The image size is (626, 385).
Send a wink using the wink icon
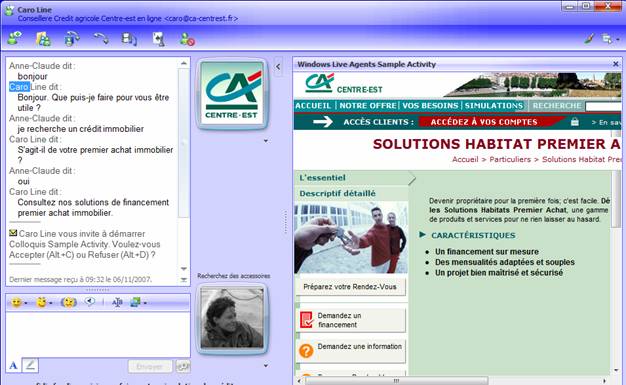[x=41, y=302]
